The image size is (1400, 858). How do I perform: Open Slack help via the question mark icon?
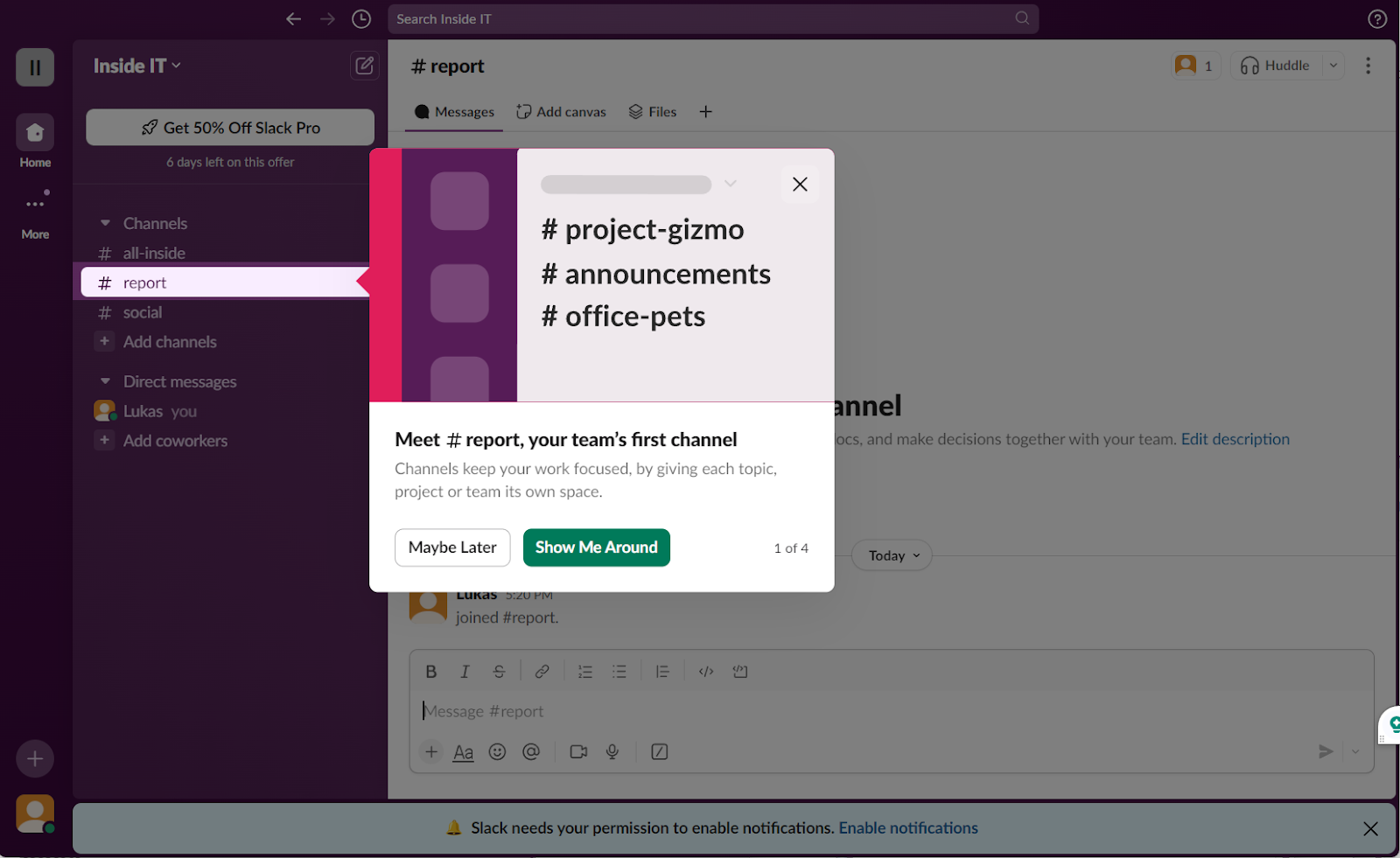(x=1376, y=18)
